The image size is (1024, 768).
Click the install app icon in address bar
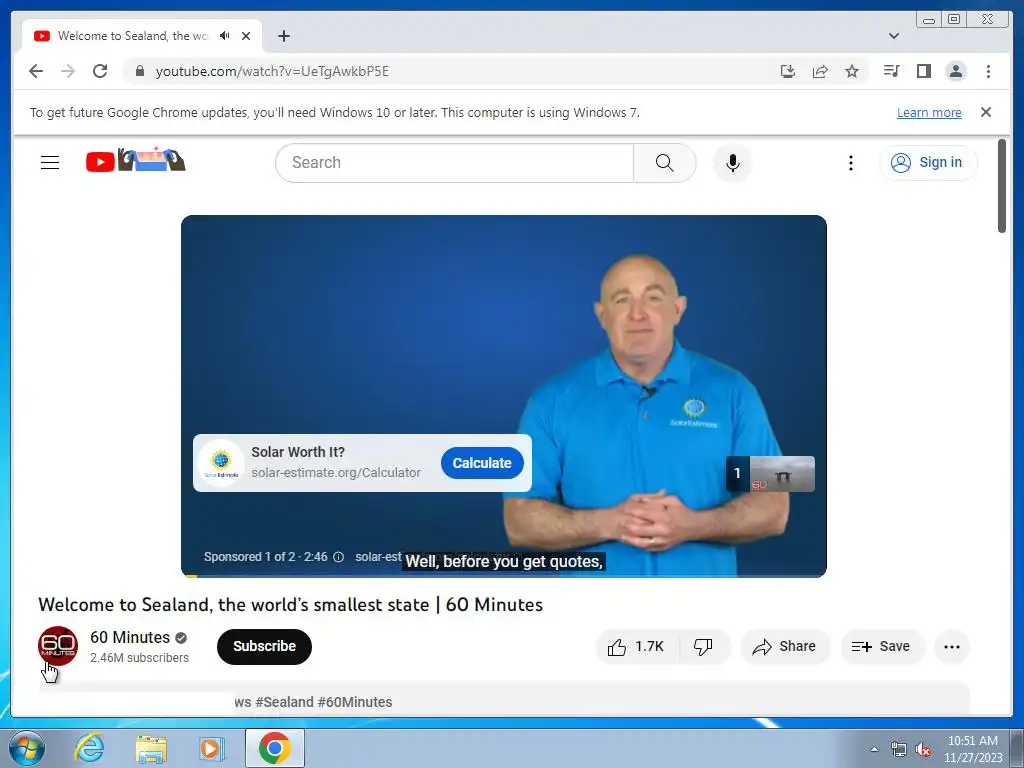pos(788,71)
